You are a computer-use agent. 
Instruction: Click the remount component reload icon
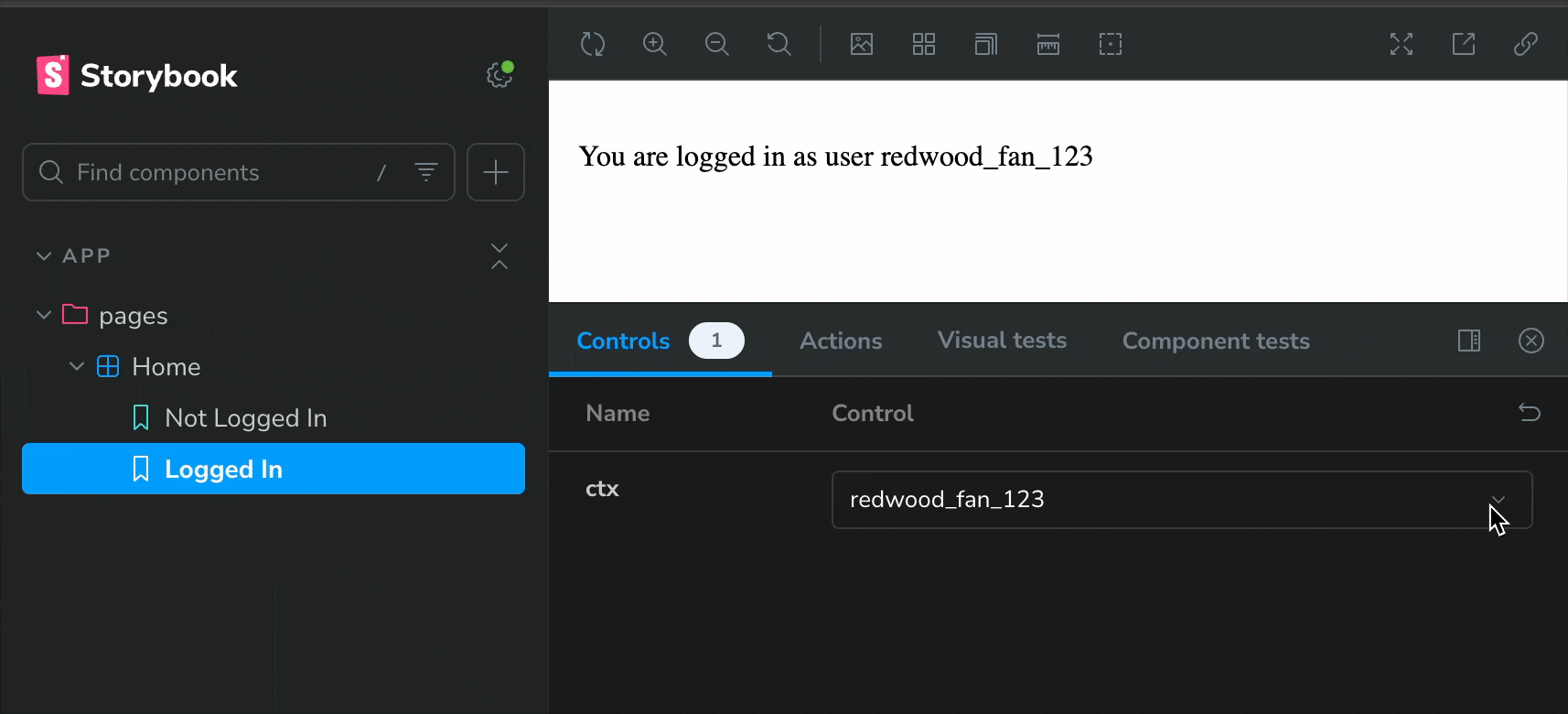click(x=593, y=44)
